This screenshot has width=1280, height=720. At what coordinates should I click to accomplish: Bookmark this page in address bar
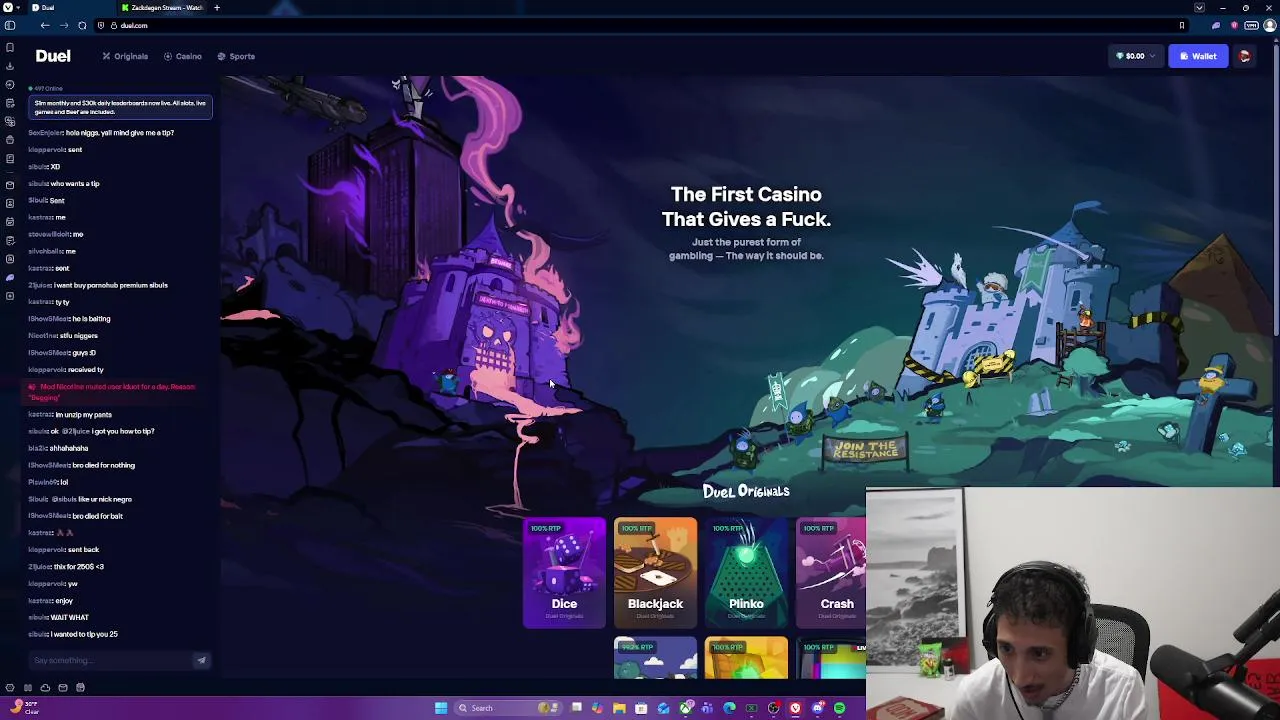[1181, 25]
